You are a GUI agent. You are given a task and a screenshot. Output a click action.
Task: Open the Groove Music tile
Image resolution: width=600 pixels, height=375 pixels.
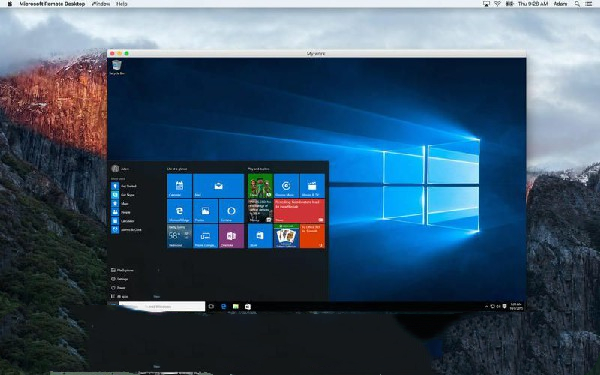[286, 186]
